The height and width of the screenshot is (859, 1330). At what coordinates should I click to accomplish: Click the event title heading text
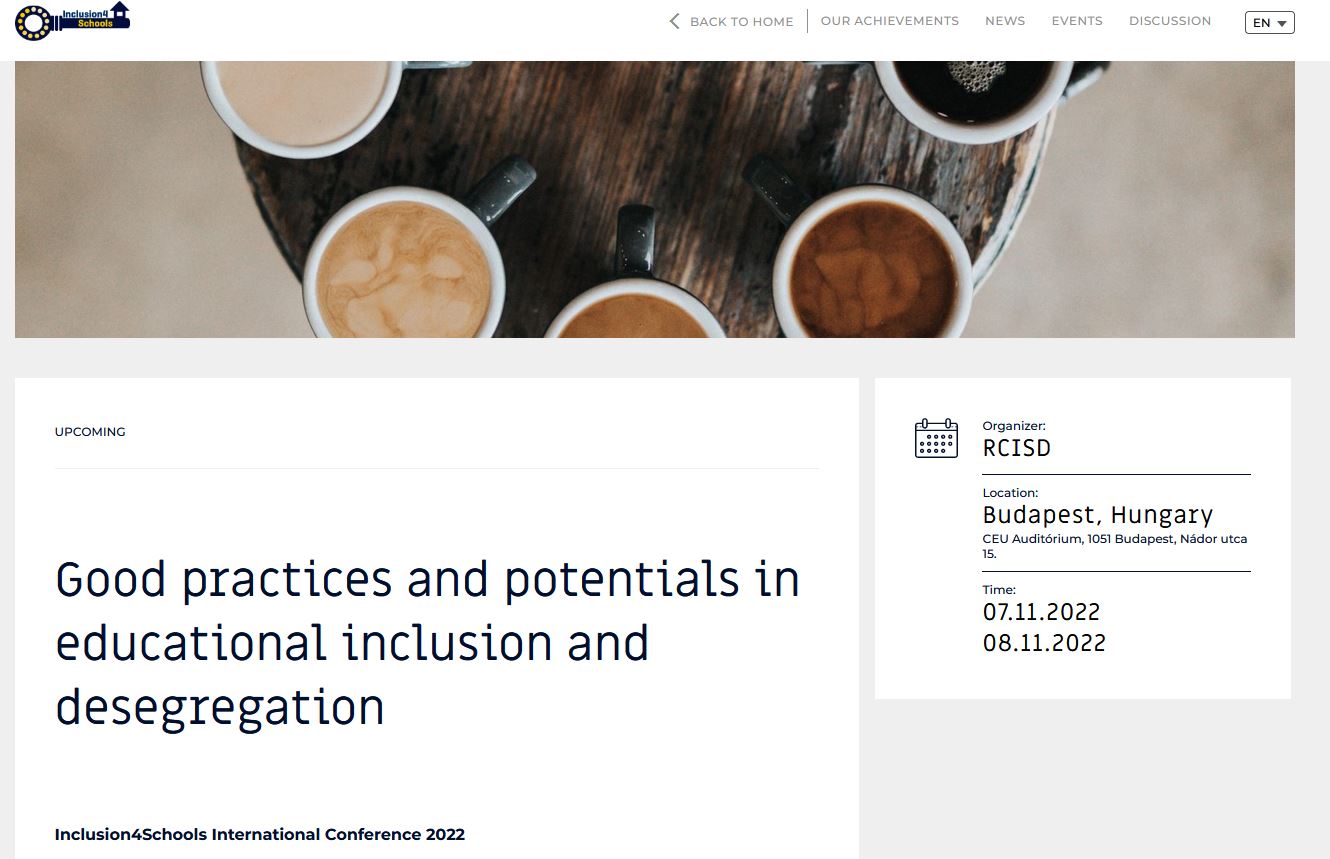(x=427, y=643)
